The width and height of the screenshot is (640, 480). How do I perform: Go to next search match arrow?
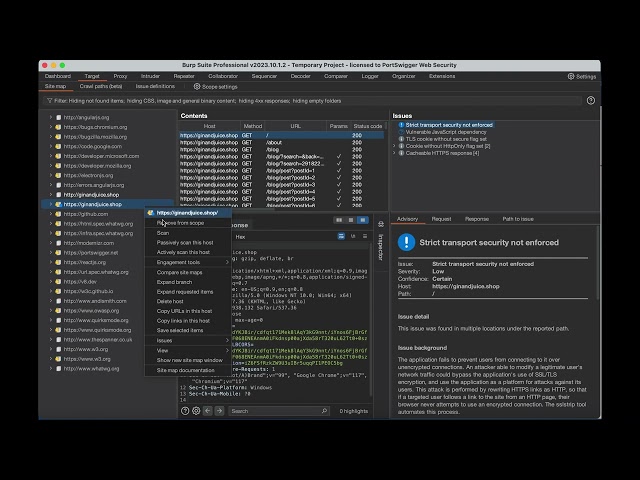(x=219, y=411)
